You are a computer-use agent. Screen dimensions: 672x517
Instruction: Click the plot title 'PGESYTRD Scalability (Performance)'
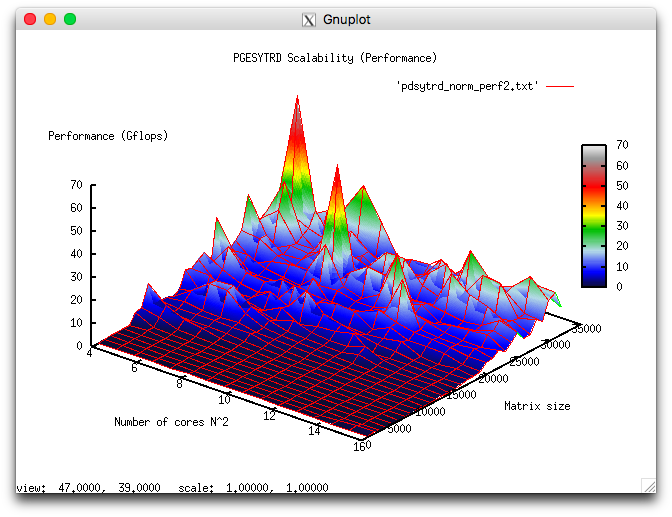tap(335, 58)
